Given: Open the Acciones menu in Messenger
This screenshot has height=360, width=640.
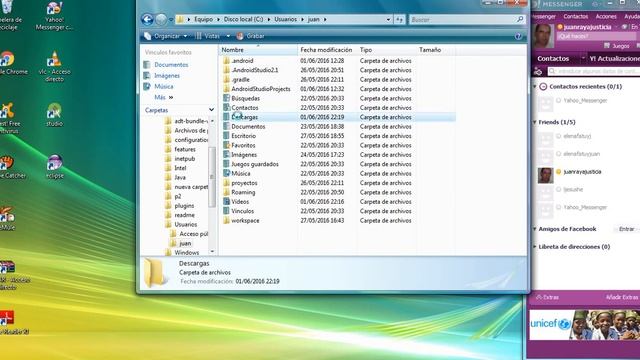Looking at the screenshot, I should click(x=606, y=16).
